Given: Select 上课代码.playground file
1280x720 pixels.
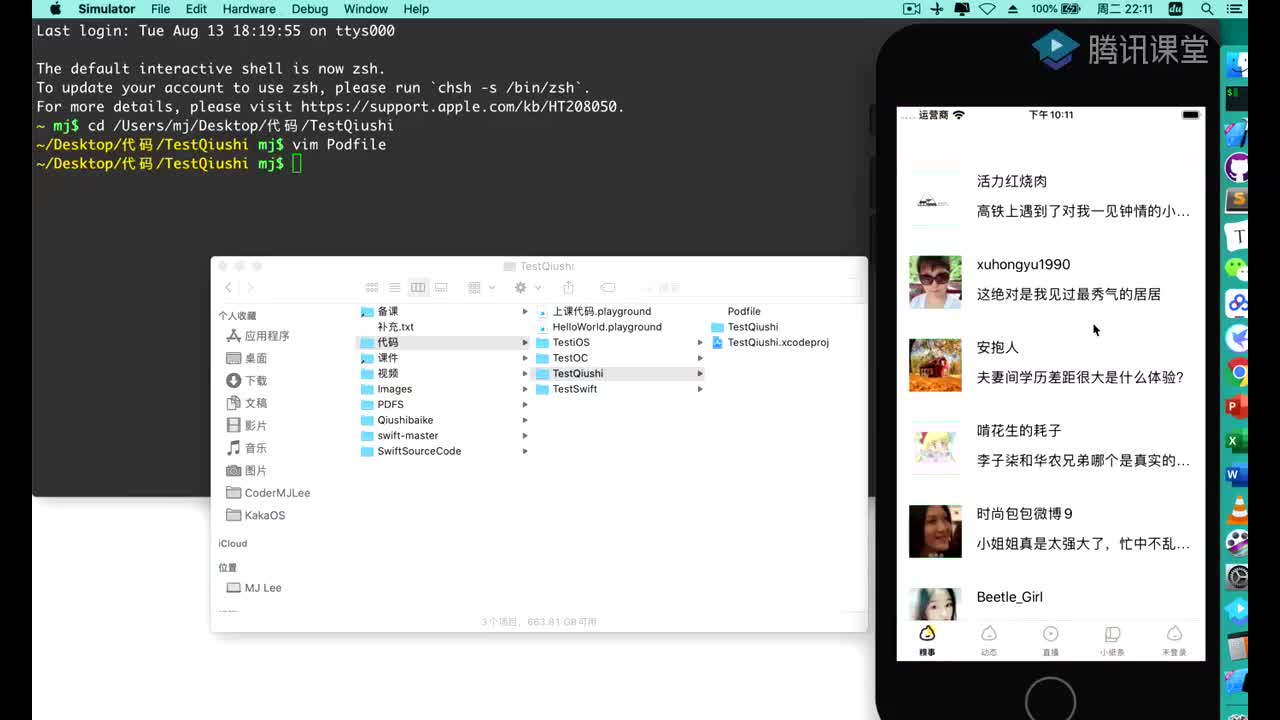Looking at the screenshot, I should point(593,311).
